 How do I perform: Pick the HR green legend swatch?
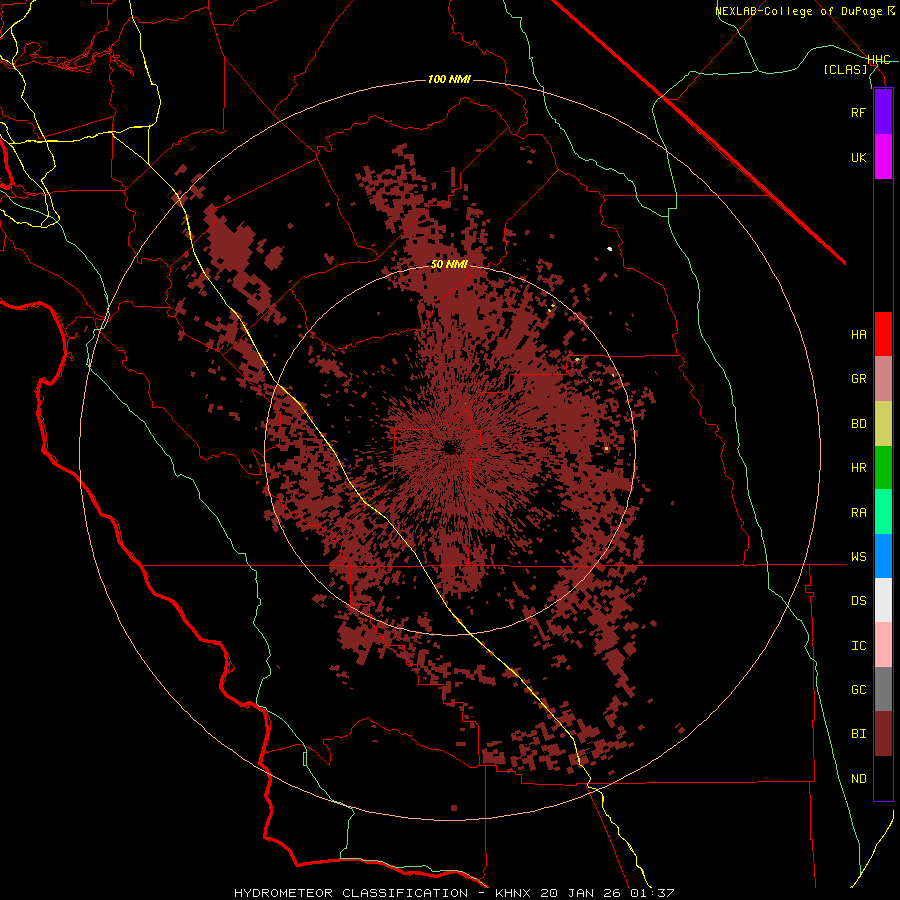(883, 468)
